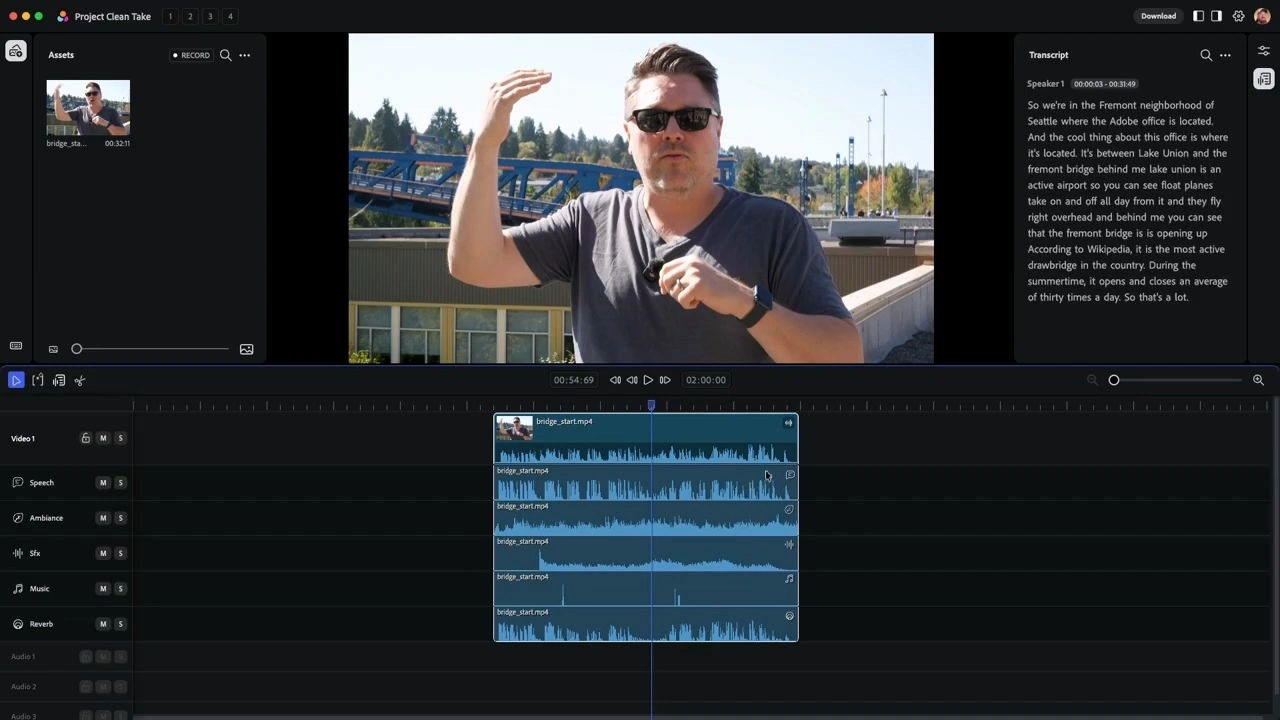Image resolution: width=1280 pixels, height=720 pixels.
Task: Open the settings gear in top bar
Action: coord(1238,16)
